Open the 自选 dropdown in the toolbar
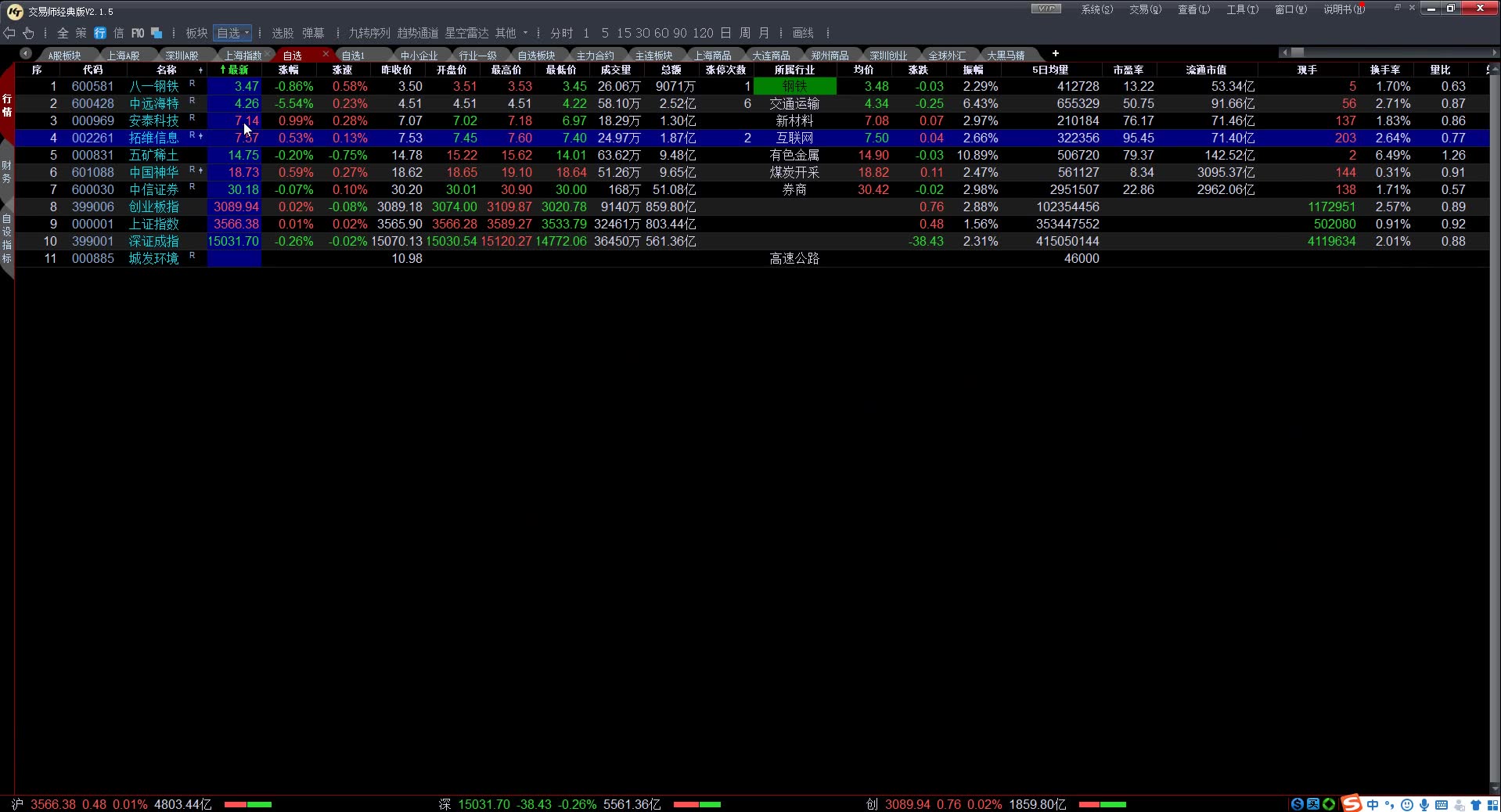Screen dimensions: 1501x812 pos(232,33)
